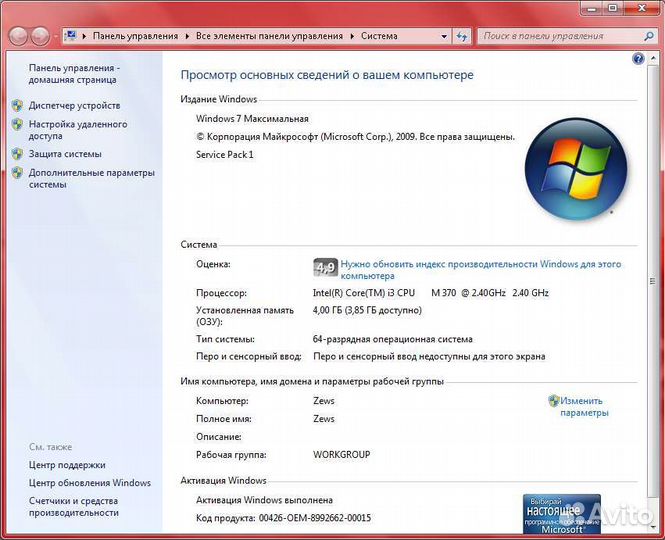The width and height of the screenshot is (665, 540).
Task: Click the WORKGROUP value
Action: click(x=342, y=455)
